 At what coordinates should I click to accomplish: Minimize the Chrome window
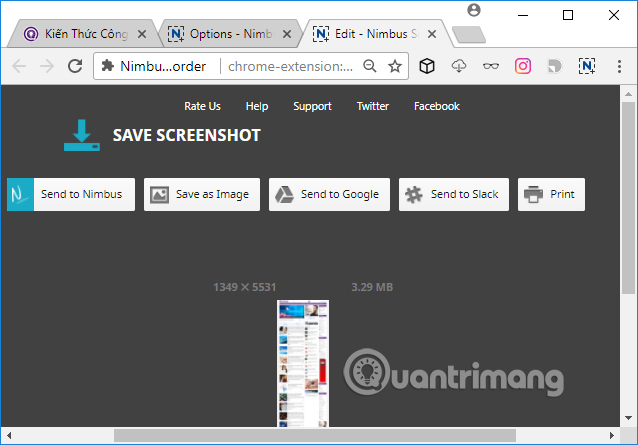pyautogui.click(x=523, y=15)
